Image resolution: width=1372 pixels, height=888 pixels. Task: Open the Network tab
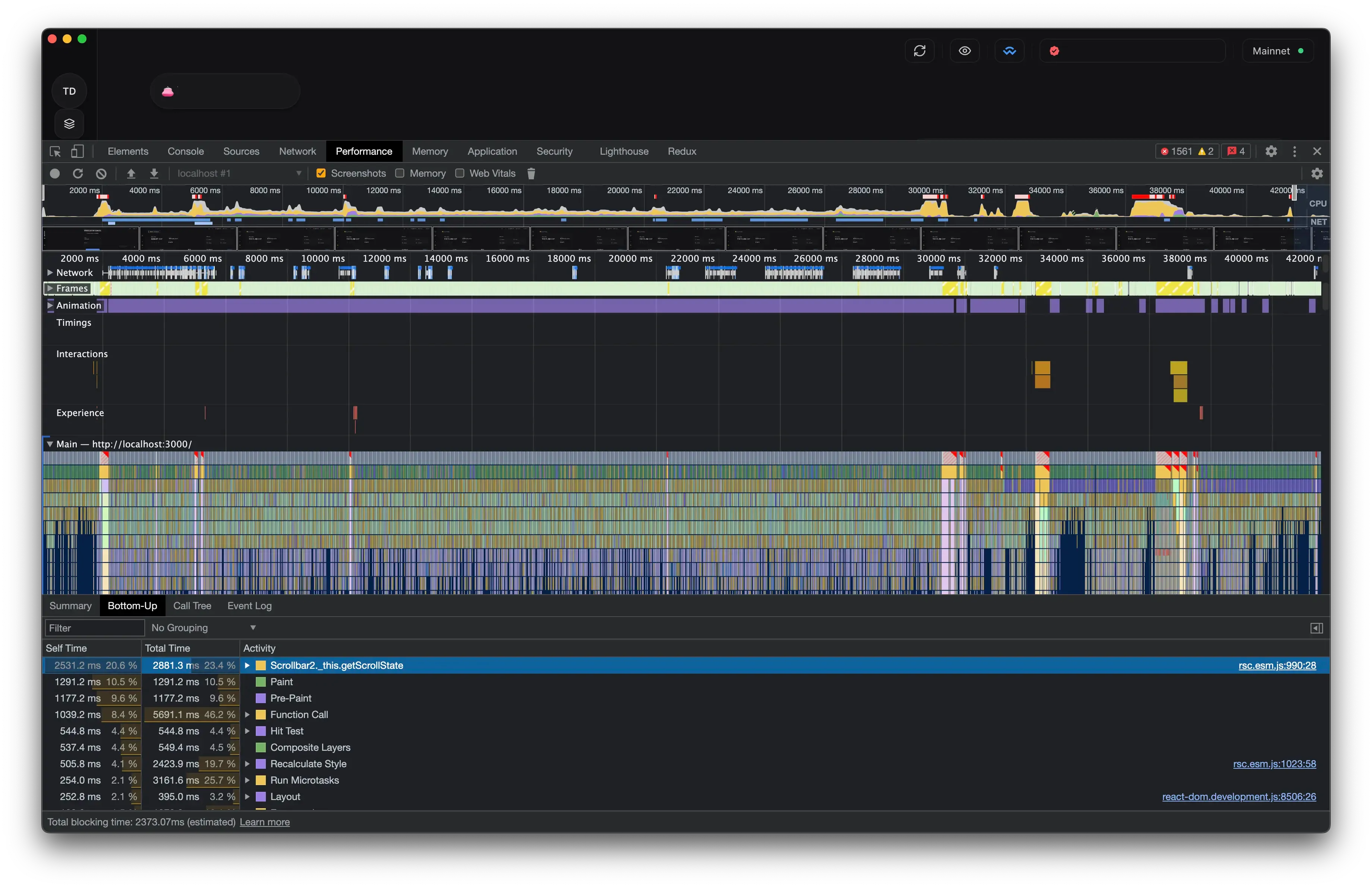[298, 152]
